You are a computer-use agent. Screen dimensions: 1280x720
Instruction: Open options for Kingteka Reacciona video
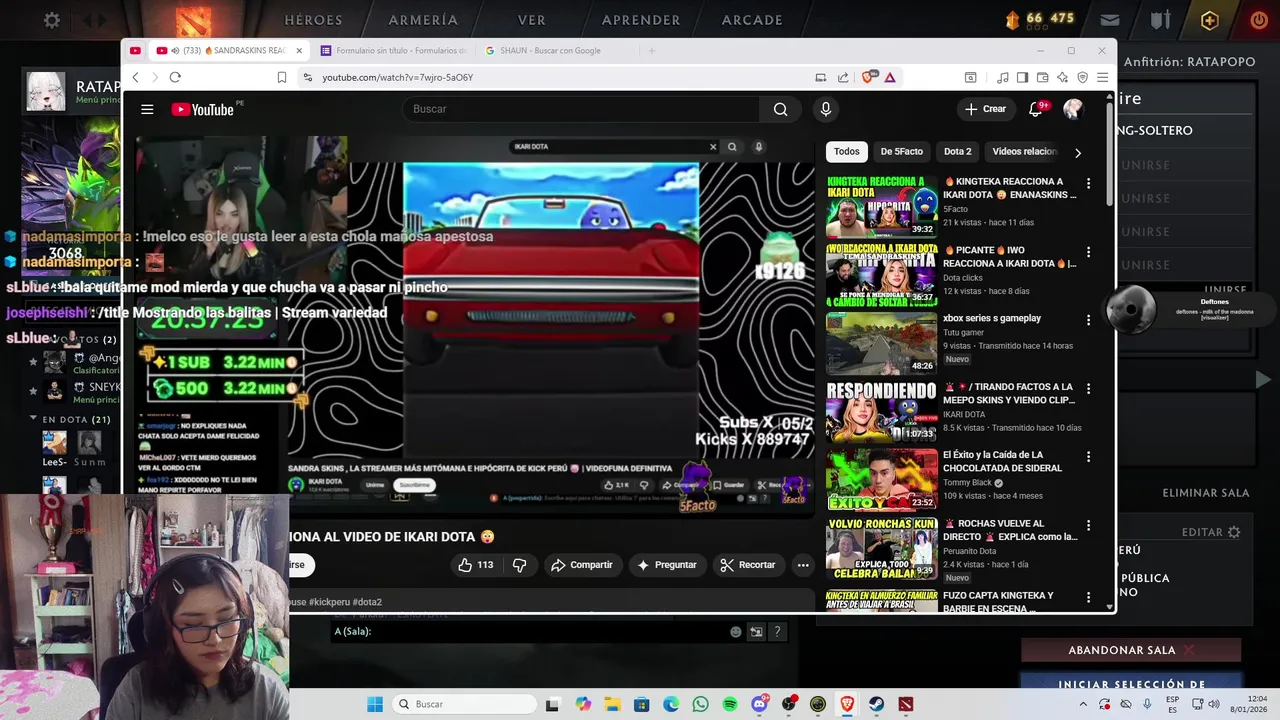(x=1088, y=184)
